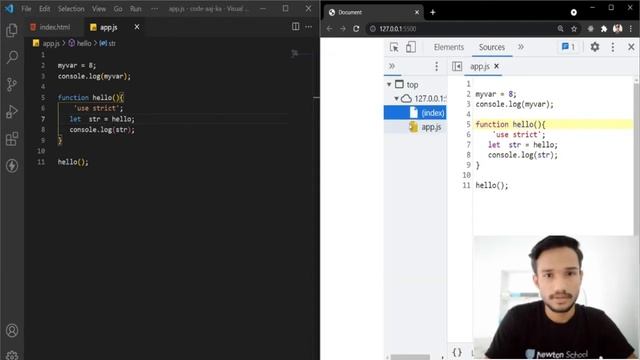Set breakpoint on line 8 gutter

pos(468,155)
